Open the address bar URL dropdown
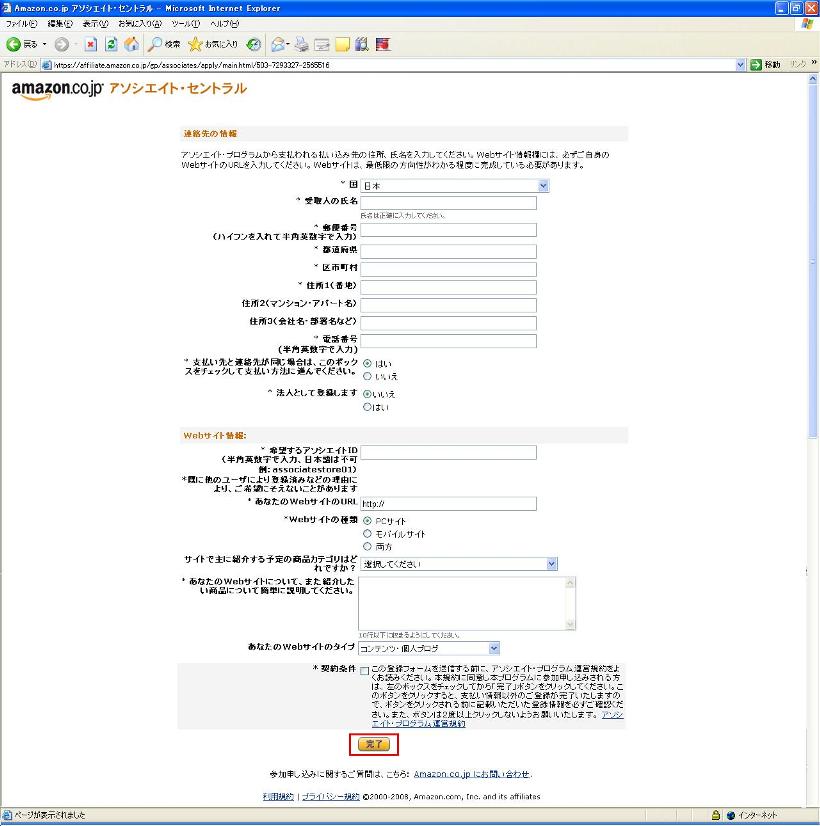Screen dimensions: 820x826 (740, 65)
